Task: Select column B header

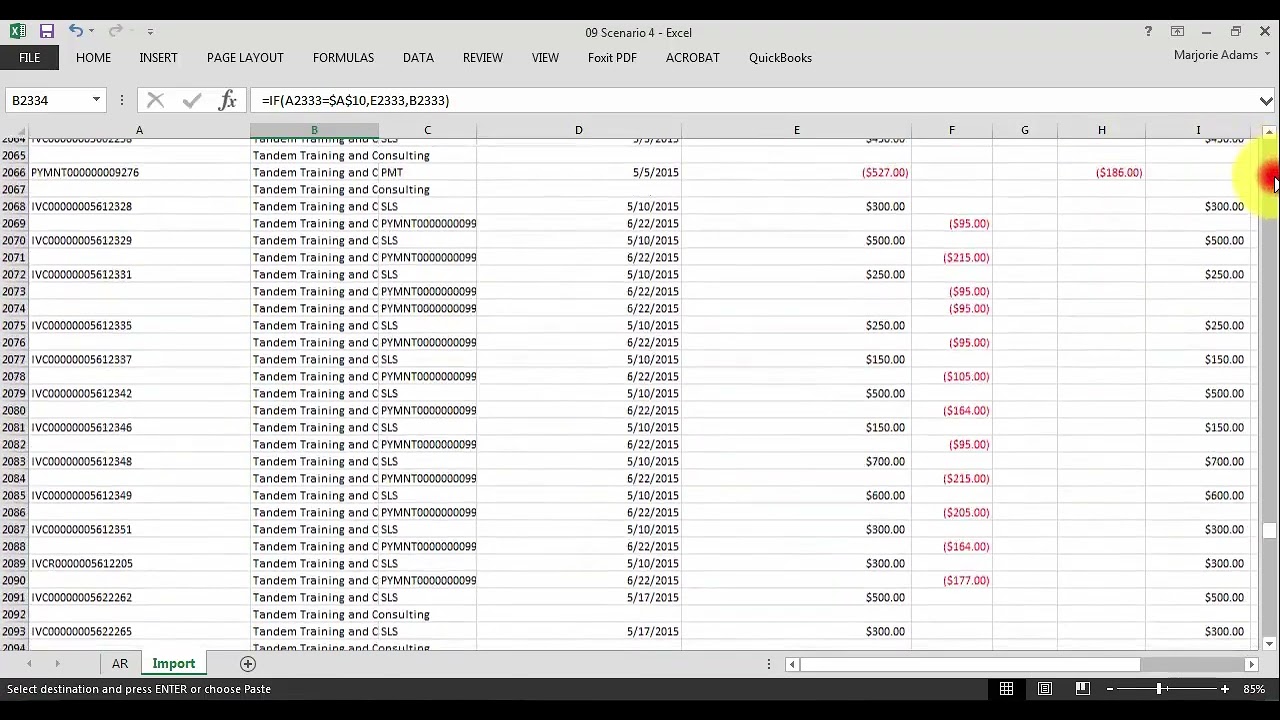Action: coord(314,130)
